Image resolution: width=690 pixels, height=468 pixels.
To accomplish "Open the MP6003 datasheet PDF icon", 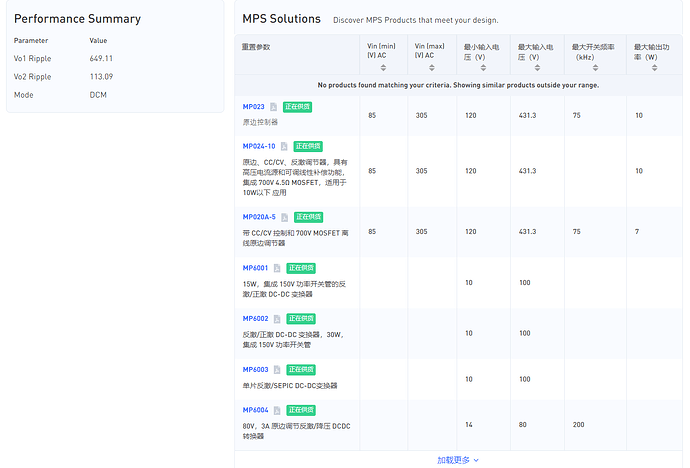I will tap(277, 369).
